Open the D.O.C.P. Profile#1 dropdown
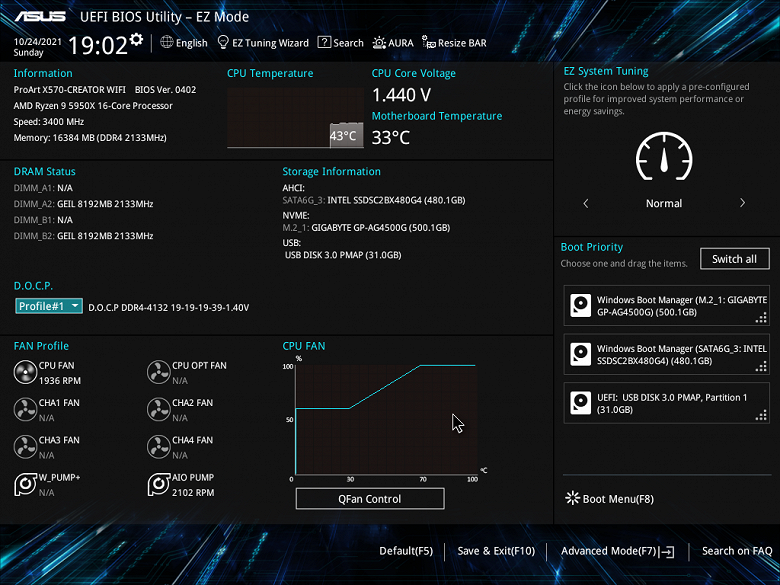Viewport: 780px width, 585px height. click(x=49, y=306)
